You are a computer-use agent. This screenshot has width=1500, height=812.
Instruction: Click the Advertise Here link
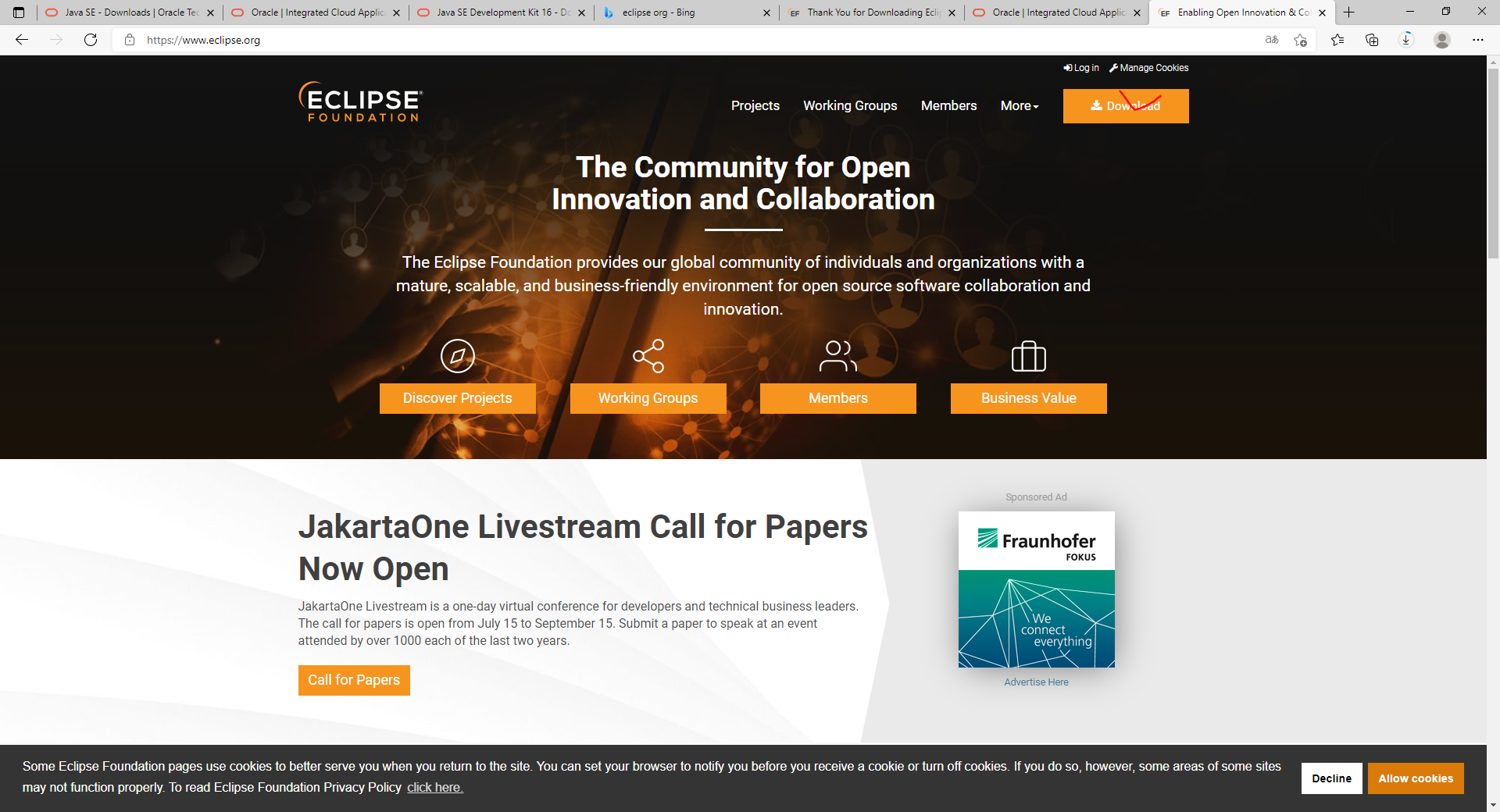point(1036,682)
